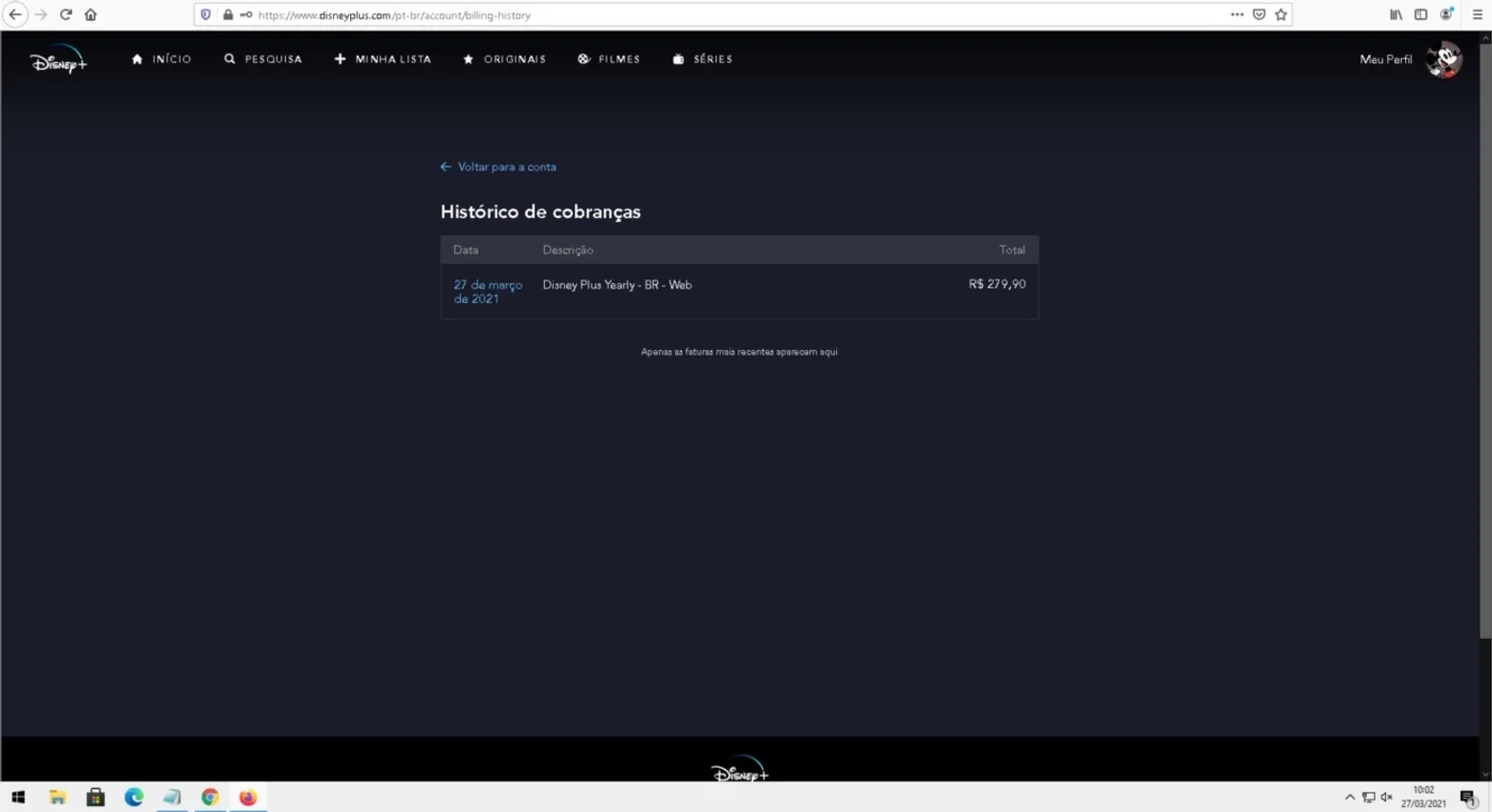Open the 27 de março de 2021 invoice

pos(488,292)
